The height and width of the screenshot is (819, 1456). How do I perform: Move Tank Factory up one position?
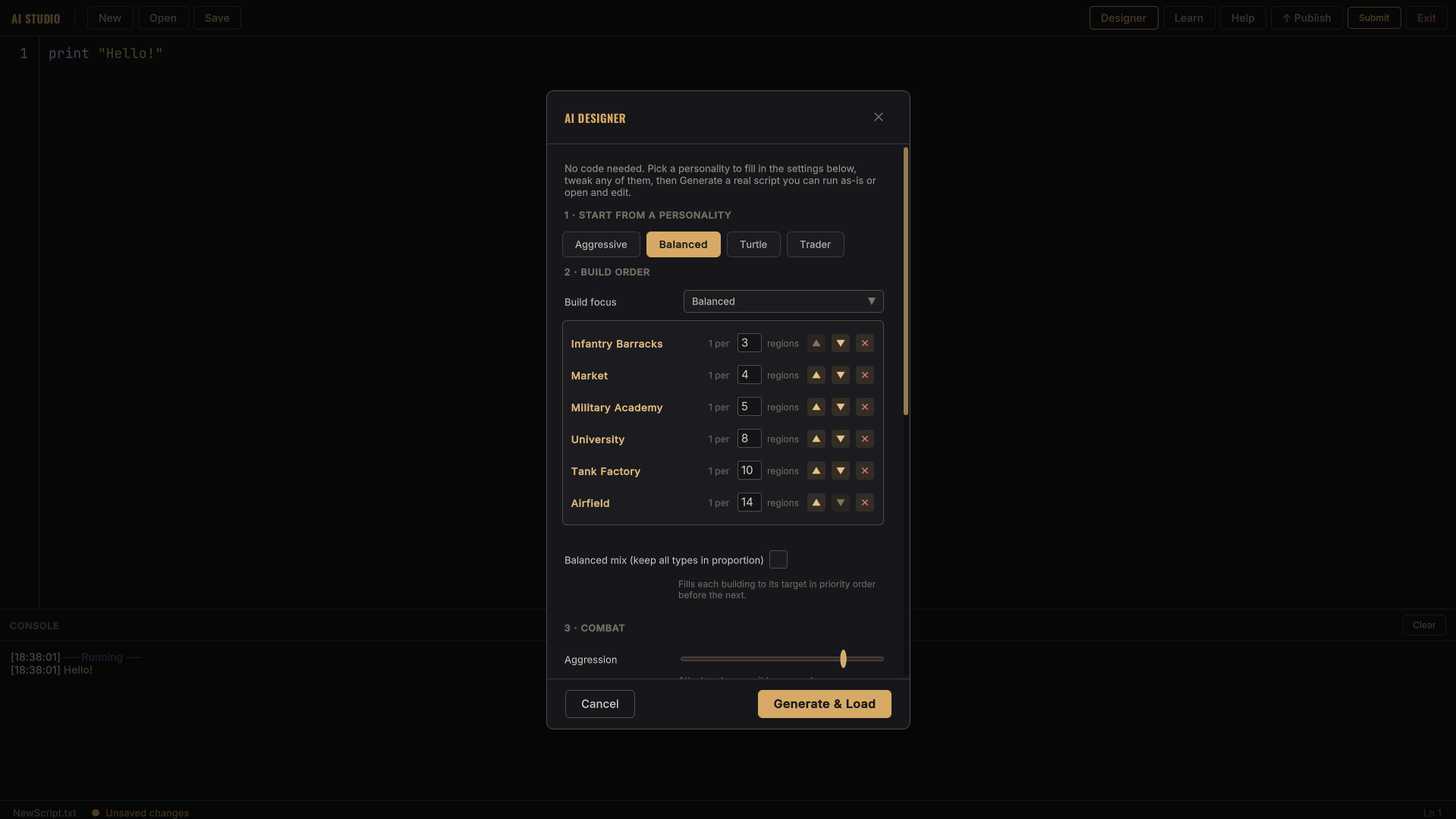(x=816, y=471)
